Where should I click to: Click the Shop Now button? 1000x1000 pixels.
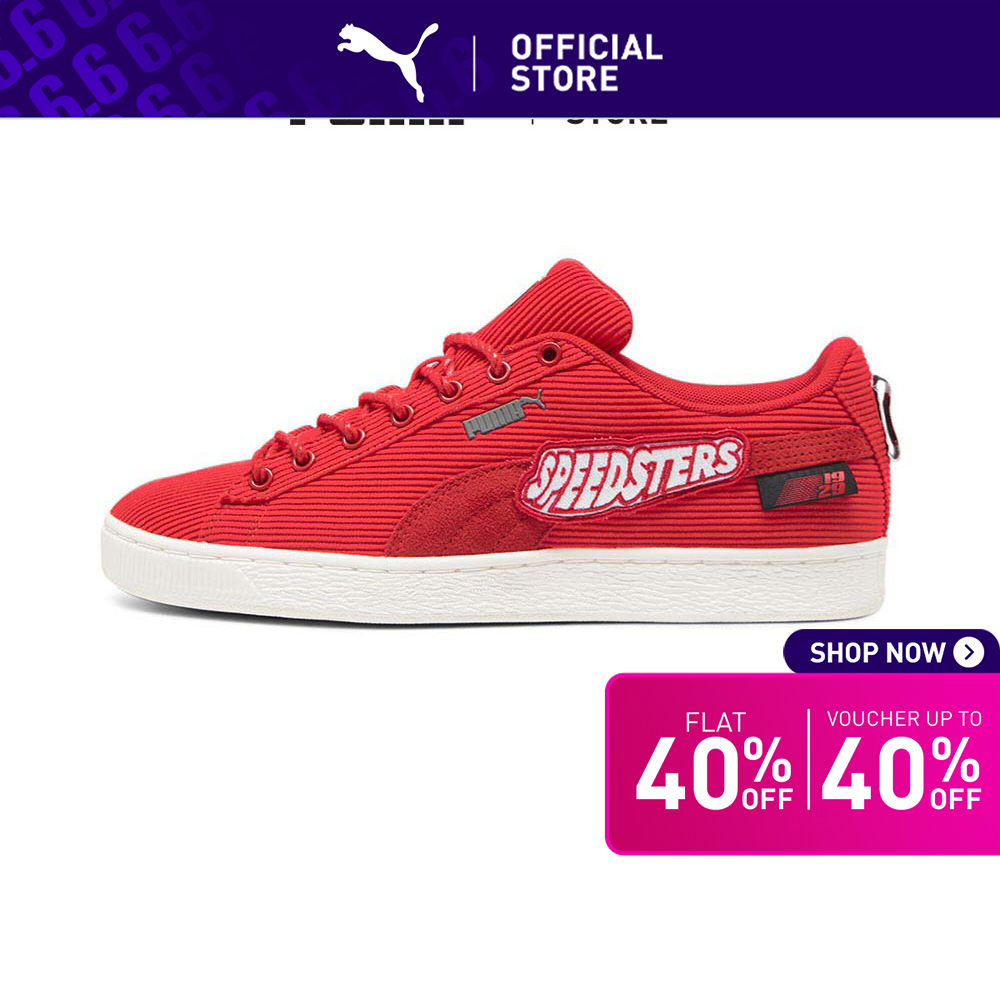pyautogui.click(x=891, y=652)
